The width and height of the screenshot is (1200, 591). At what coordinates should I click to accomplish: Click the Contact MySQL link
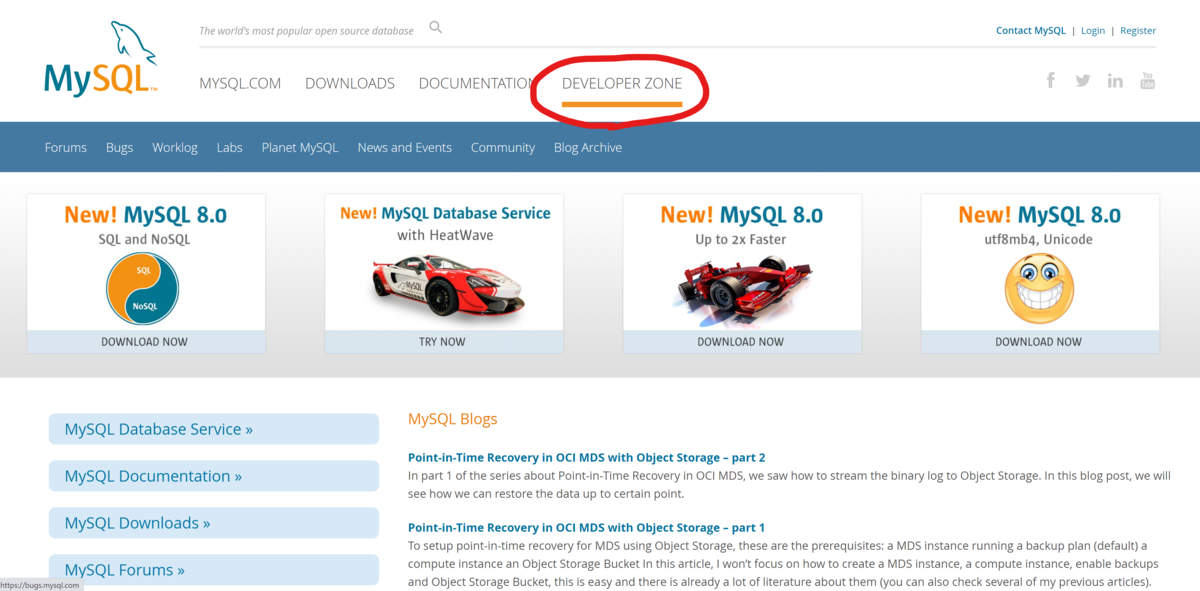coord(1031,30)
